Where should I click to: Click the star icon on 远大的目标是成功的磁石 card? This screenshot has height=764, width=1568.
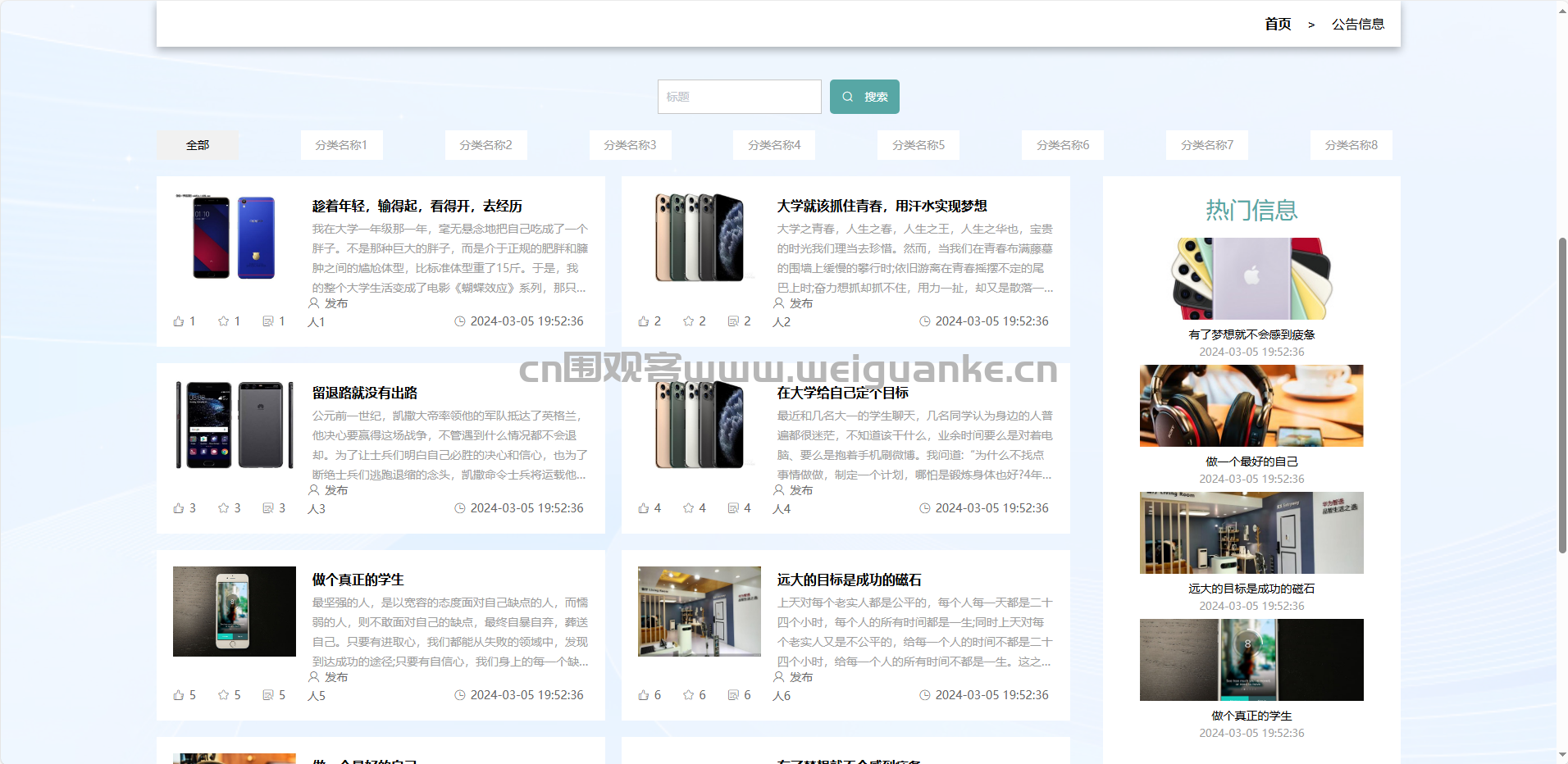pyautogui.click(x=688, y=695)
